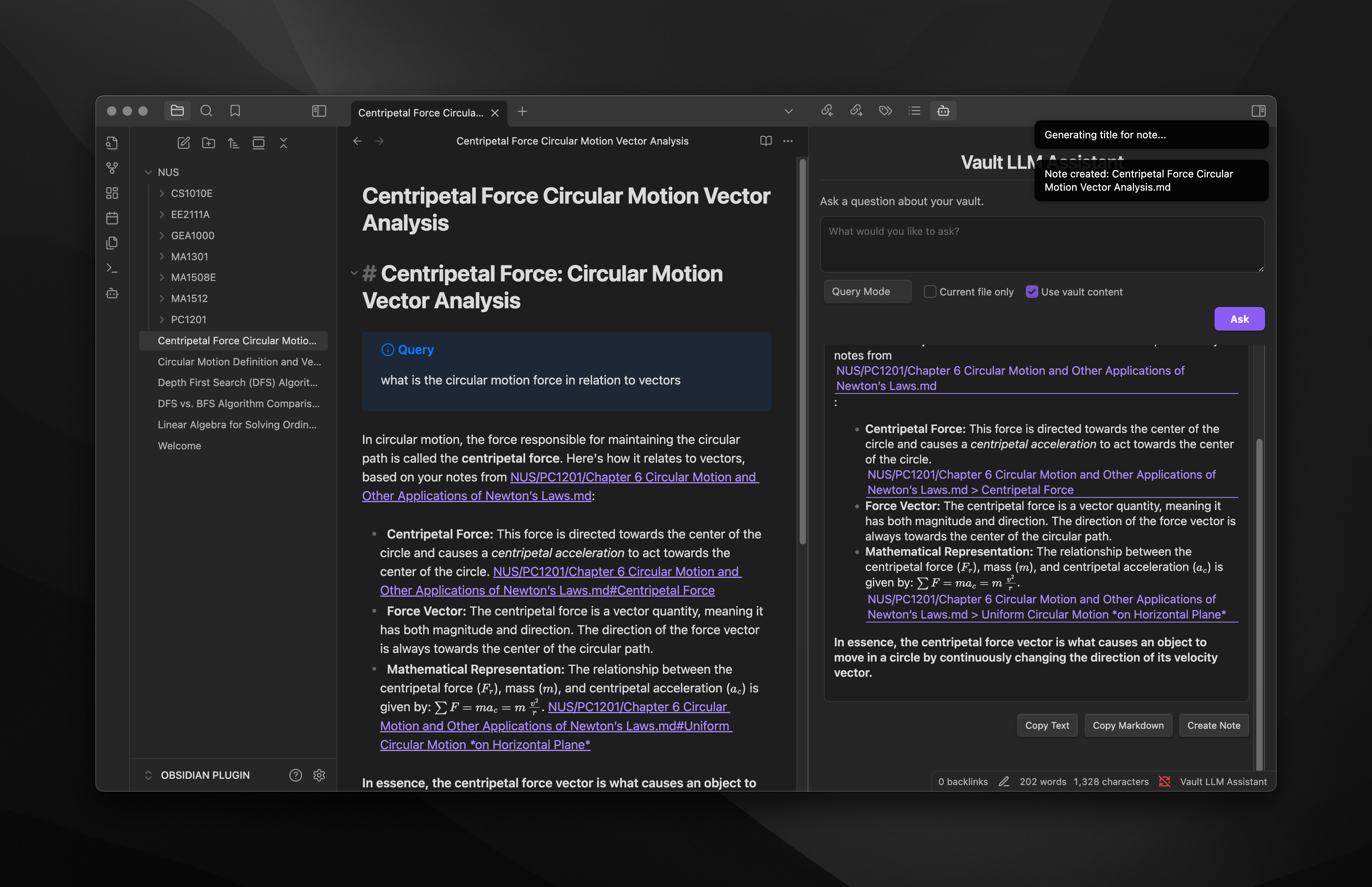Click the new note pencil icon

tap(184, 143)
